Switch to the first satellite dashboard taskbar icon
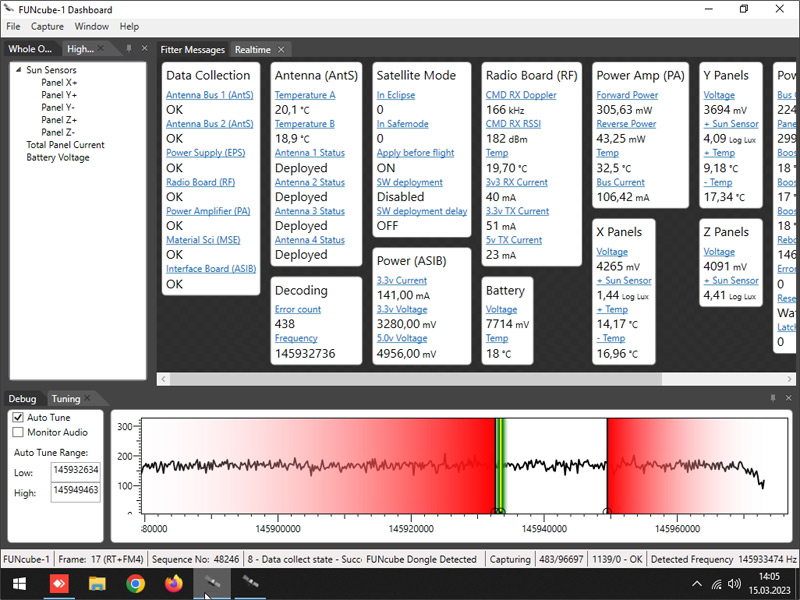This screenshot has width=800, height=600. 212,583
